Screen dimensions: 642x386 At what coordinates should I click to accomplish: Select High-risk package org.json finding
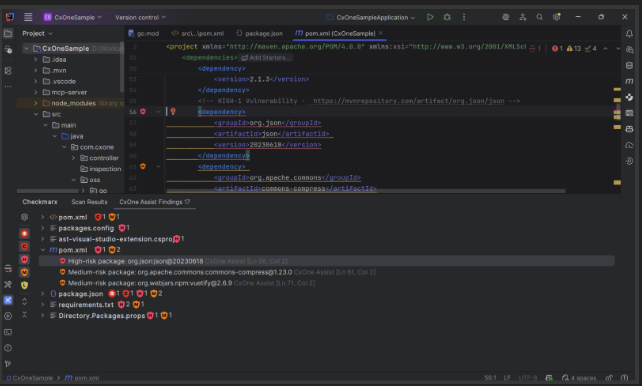(x=327, y=261)
